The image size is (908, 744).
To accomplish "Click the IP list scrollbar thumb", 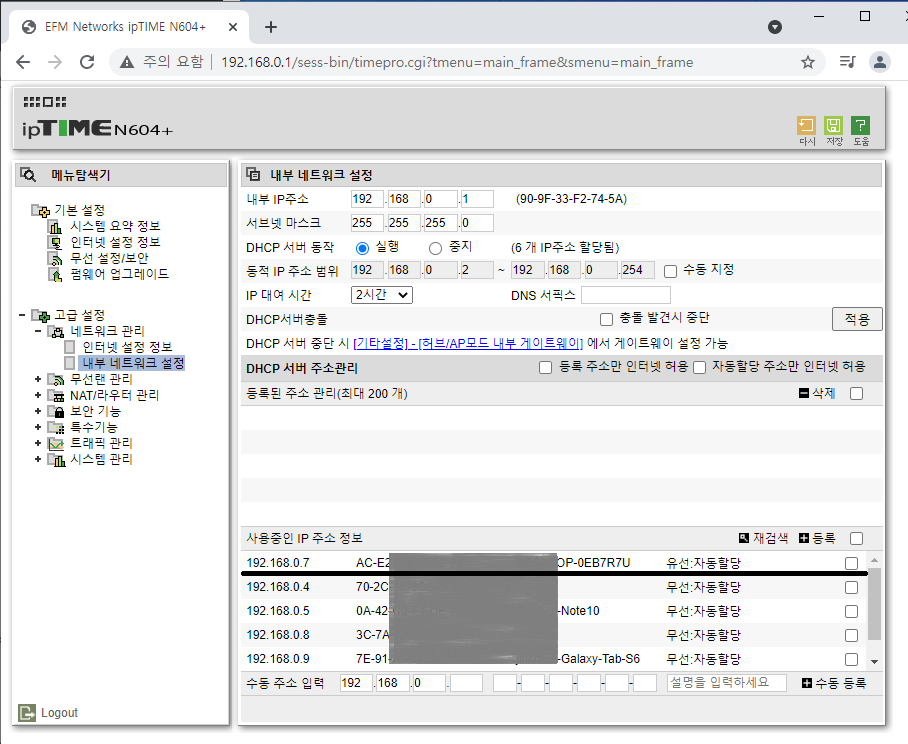I will pyautogui.click(x=874, y=603).
